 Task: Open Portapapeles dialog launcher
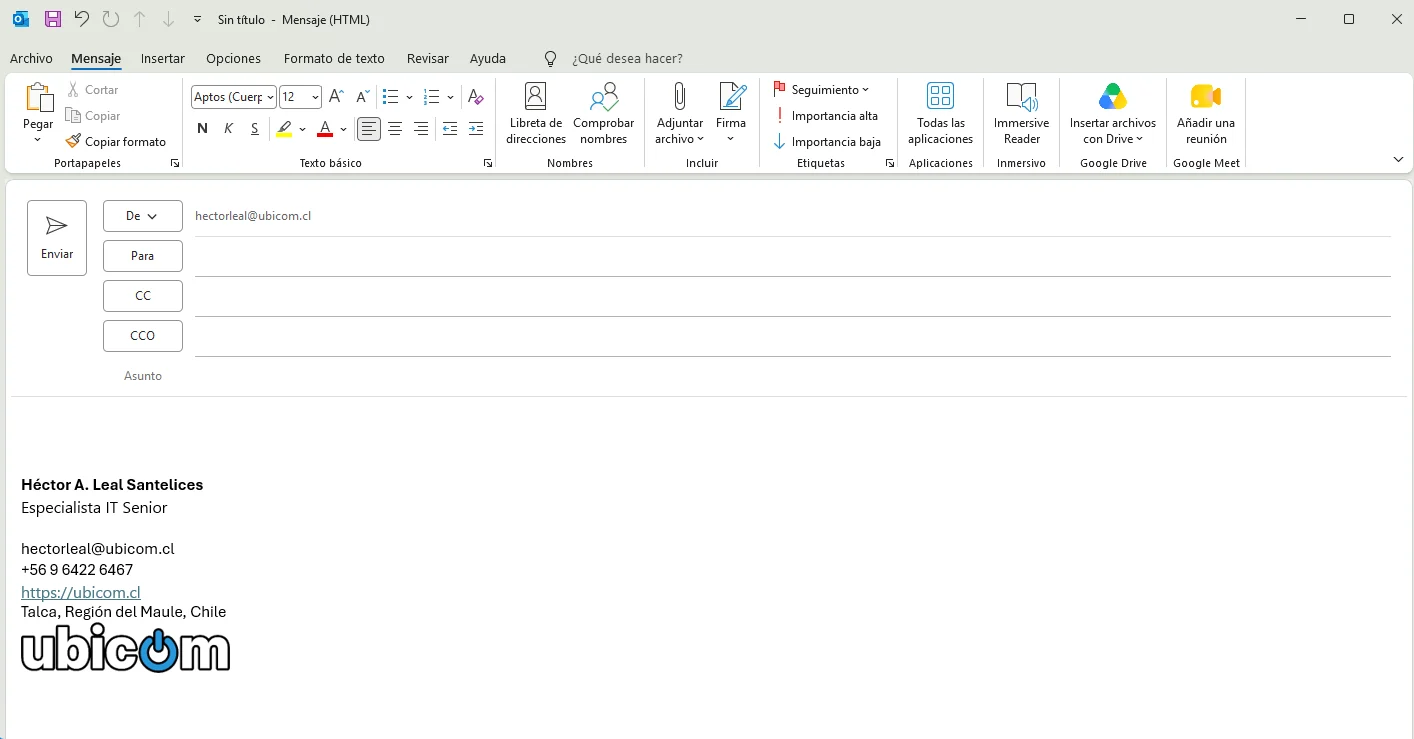pyautogui.click(x=175, y=163)
